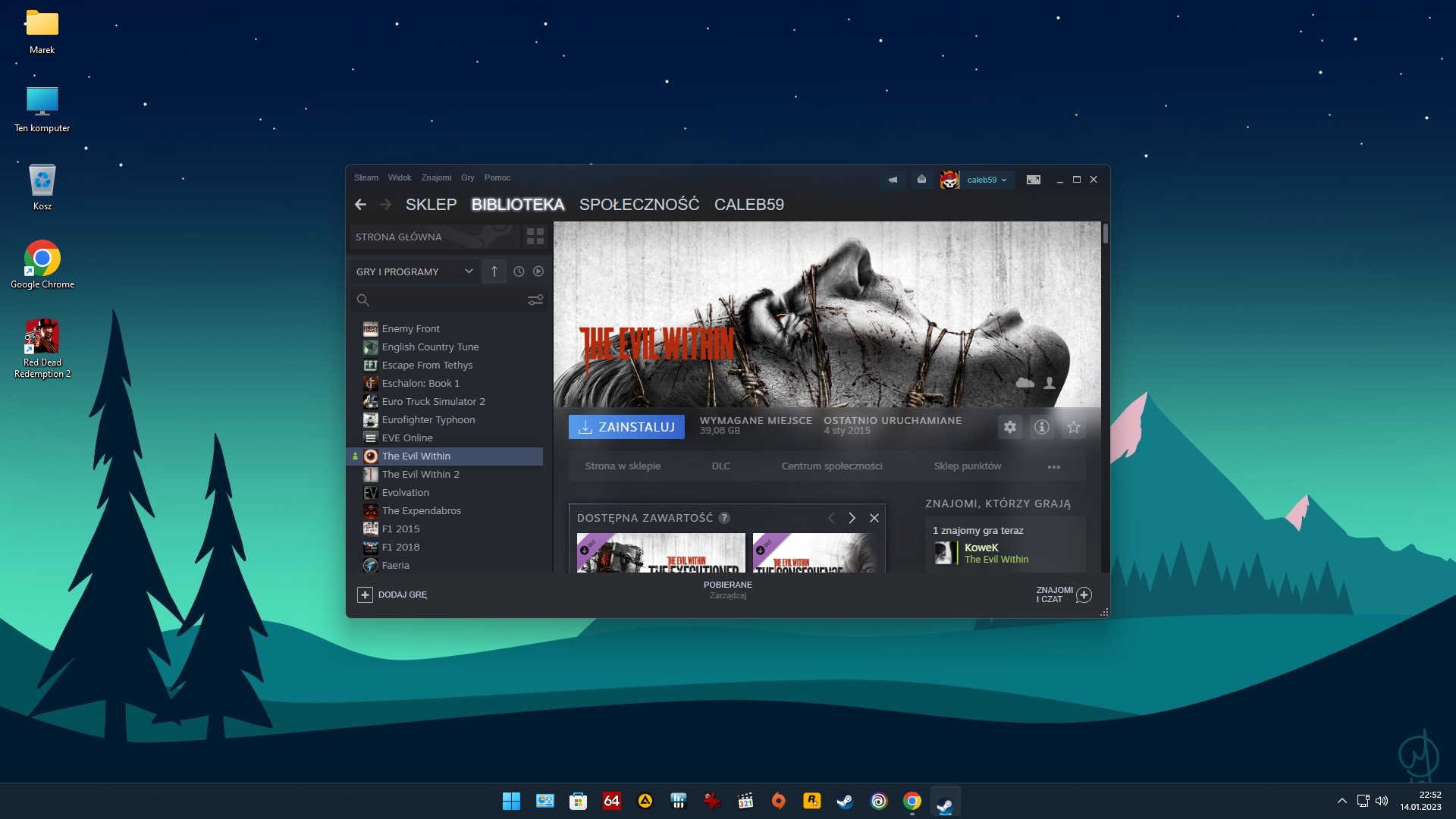Open the volume speaker tray icon
This screenshot has height=819, width=1456.
[1382, 801]
